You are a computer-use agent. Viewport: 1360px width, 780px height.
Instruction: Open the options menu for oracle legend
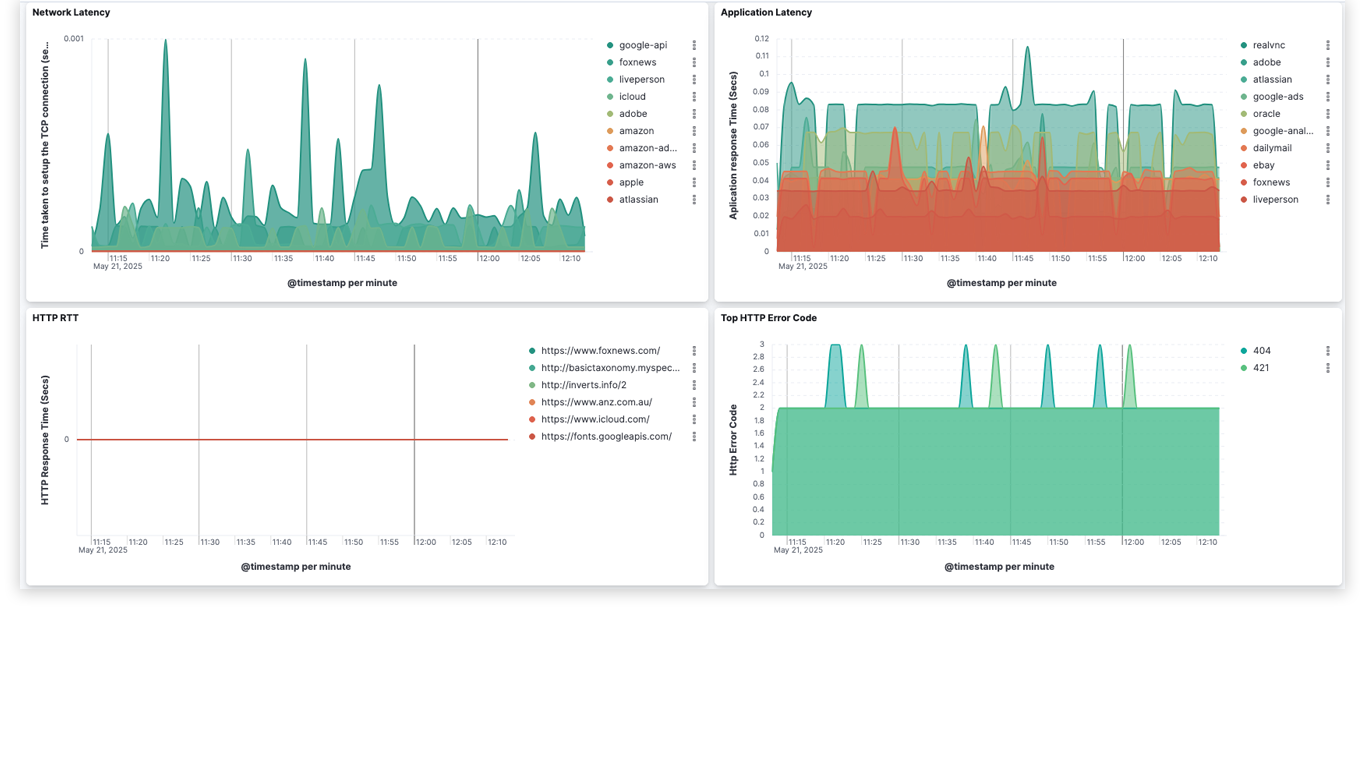point(1328,113)
